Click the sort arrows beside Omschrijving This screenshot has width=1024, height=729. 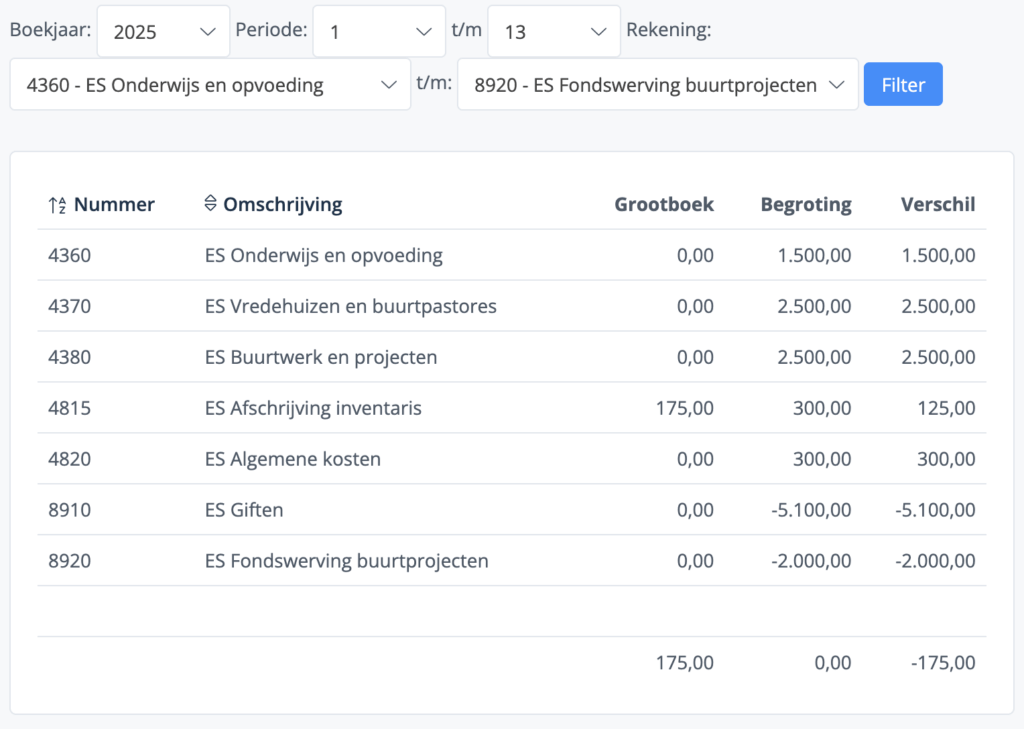pyautogui.click(x=210, y=204)
